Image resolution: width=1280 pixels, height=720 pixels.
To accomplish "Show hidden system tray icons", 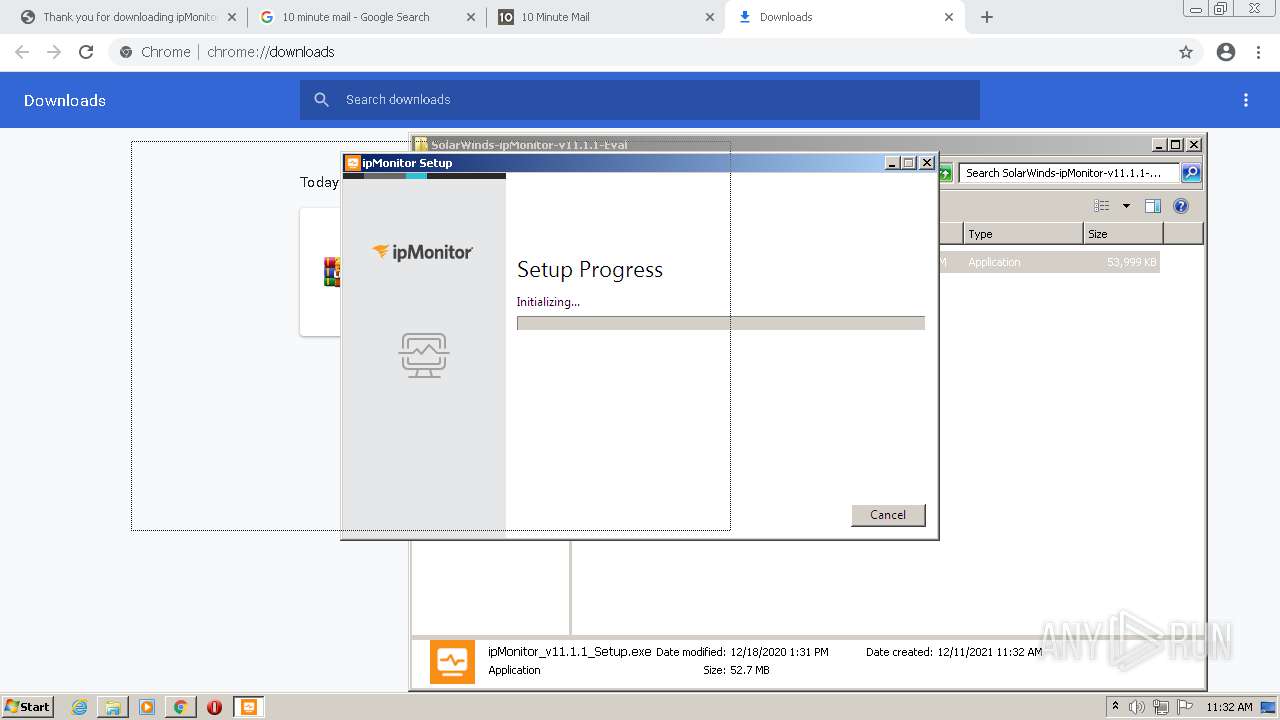I will (1115, 706).
